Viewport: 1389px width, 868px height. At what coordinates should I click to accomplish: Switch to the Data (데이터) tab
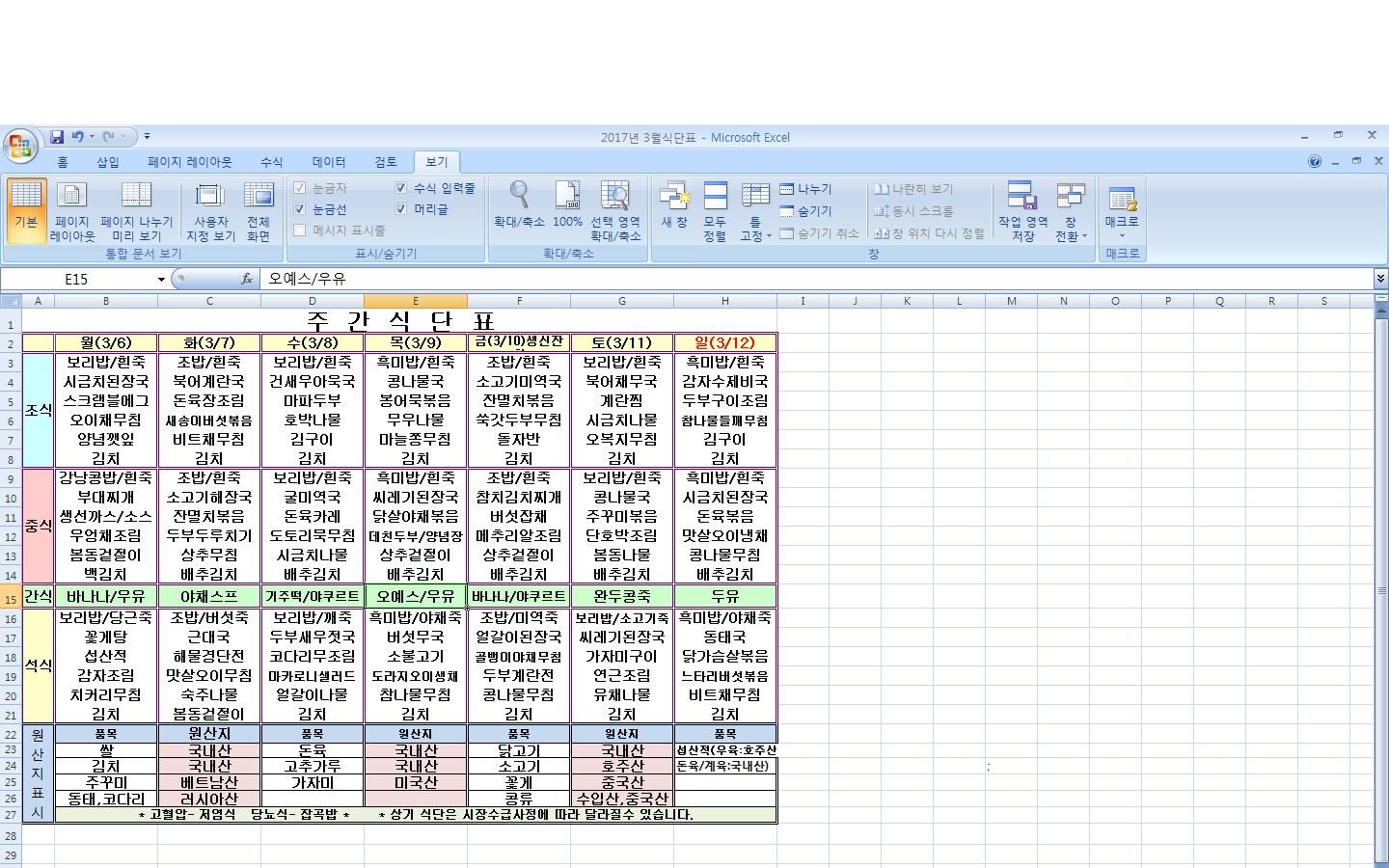click(x=328, y=162)
